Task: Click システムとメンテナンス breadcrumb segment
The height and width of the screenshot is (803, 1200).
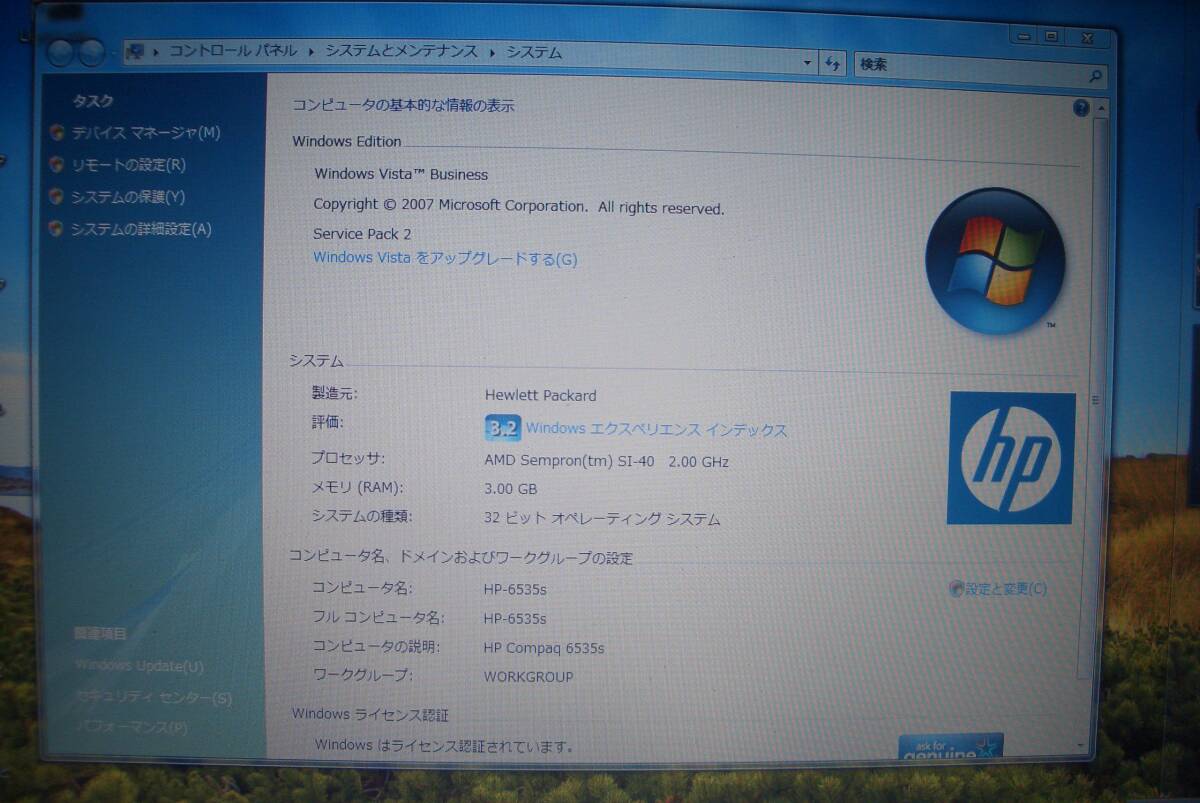Action: [401, 51]
